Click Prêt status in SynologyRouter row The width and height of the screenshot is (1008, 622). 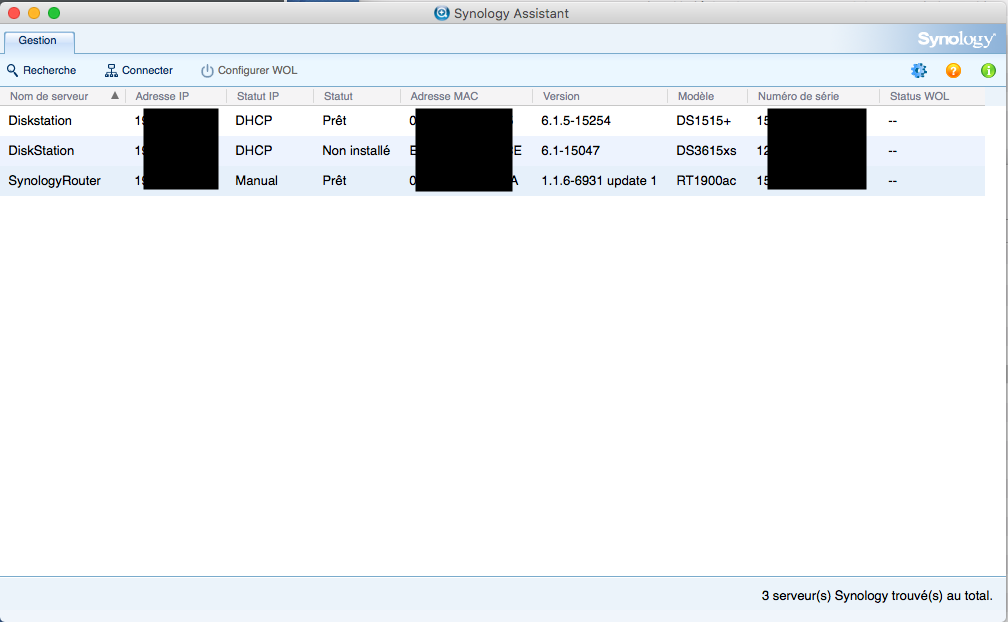334,181
